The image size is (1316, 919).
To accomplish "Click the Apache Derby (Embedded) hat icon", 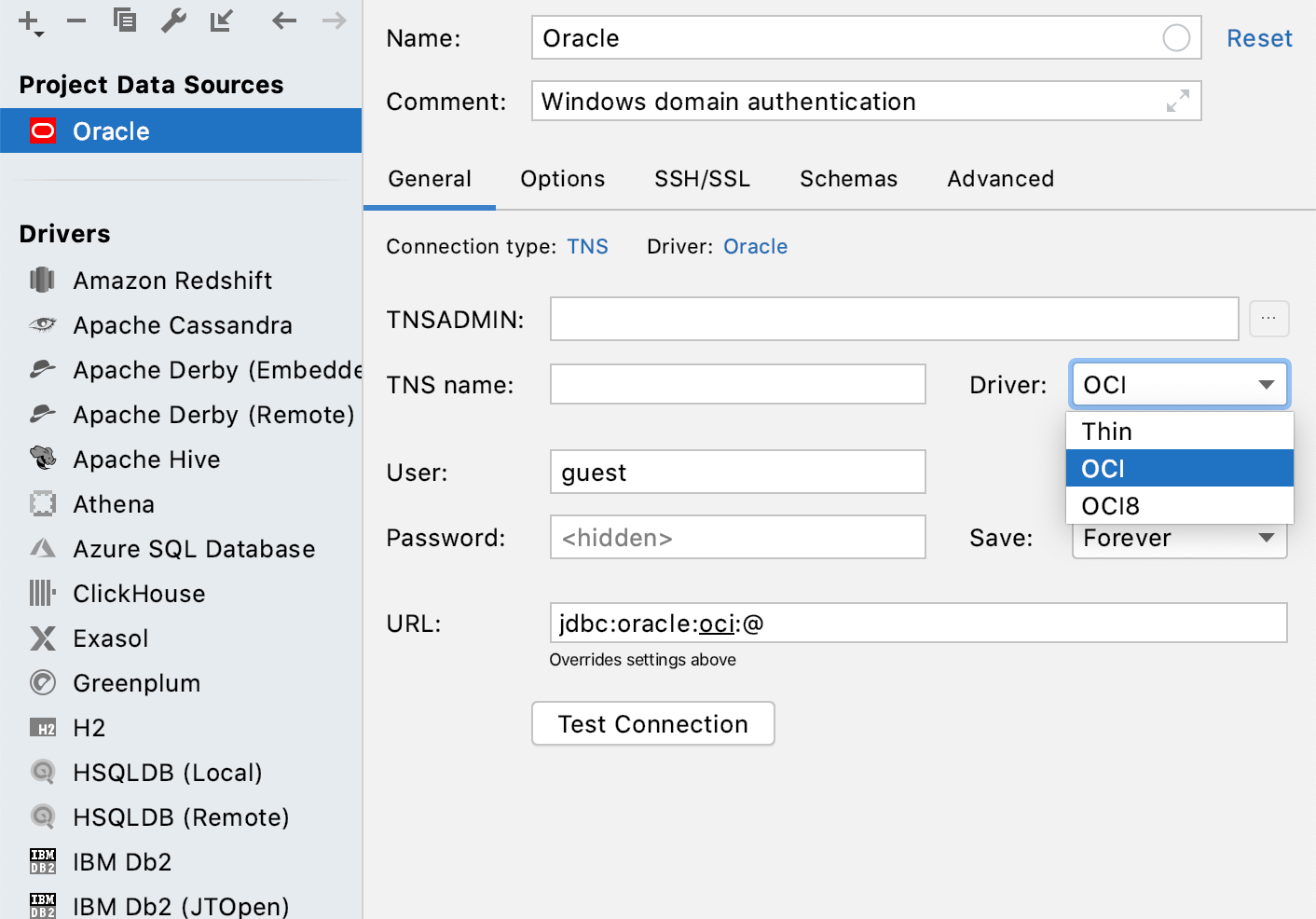I will pyautogui.click(x=43, y=369).
